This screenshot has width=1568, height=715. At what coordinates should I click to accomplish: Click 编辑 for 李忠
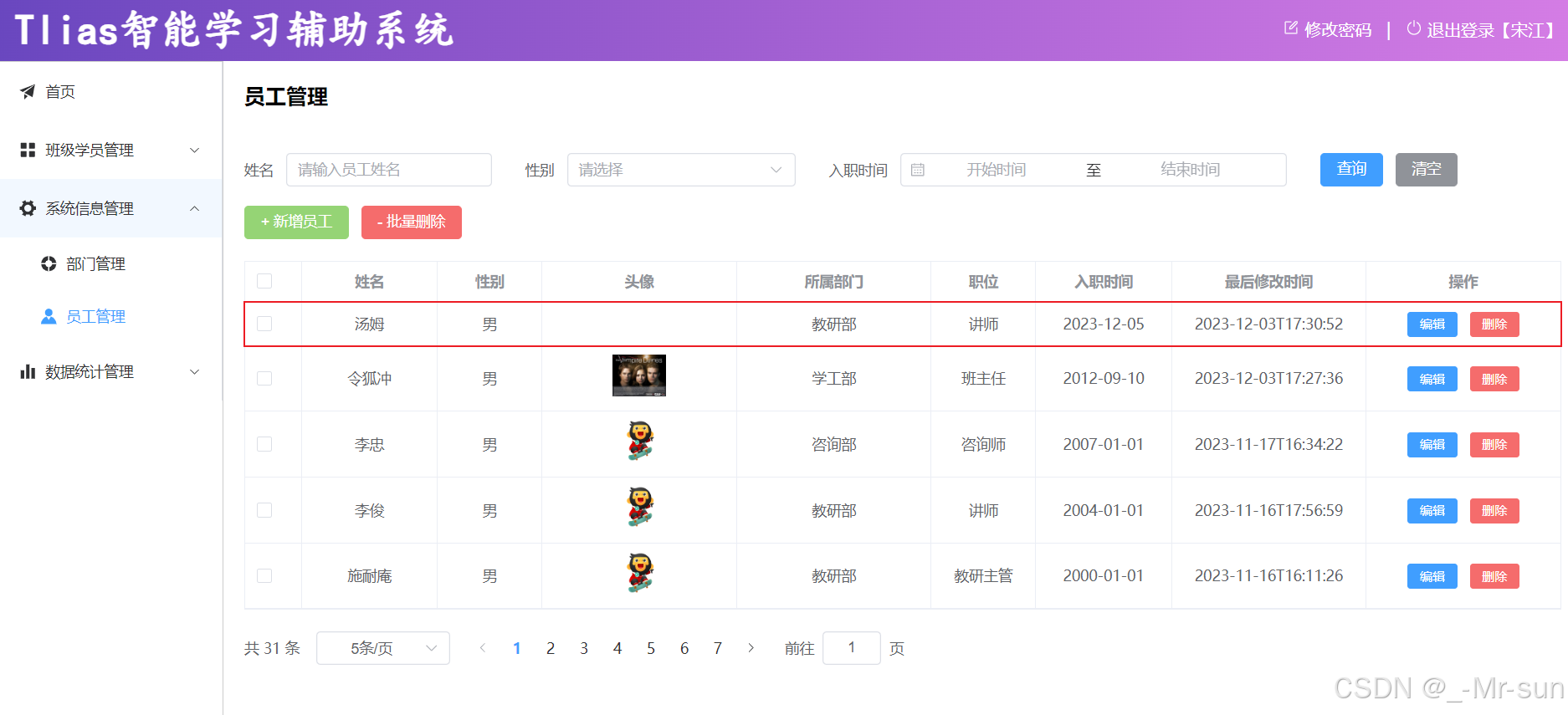[1432, 445]
